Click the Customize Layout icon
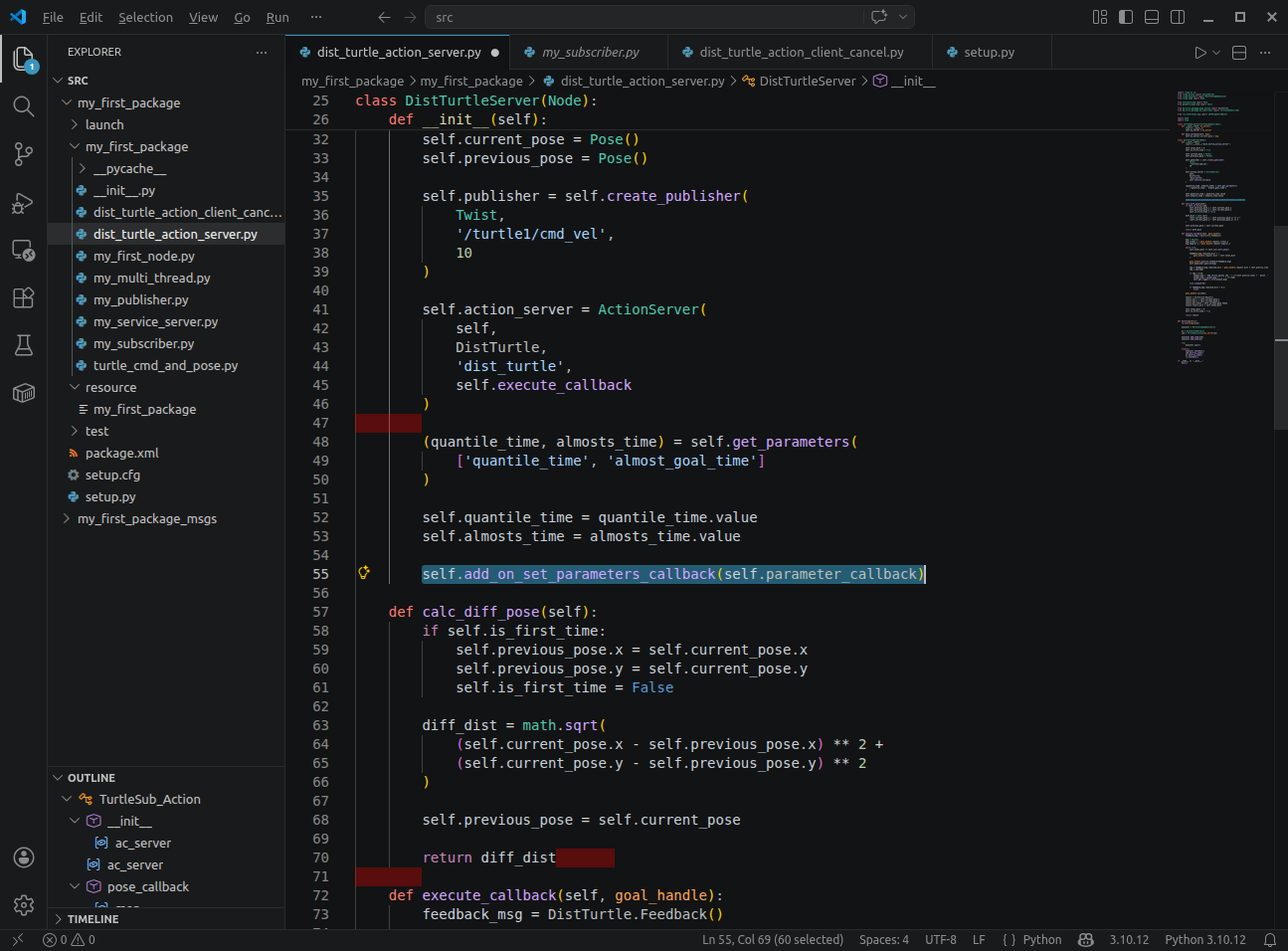Image resolution: width=1288 pixels, height=951 pixels. [x=1100, y=17]
